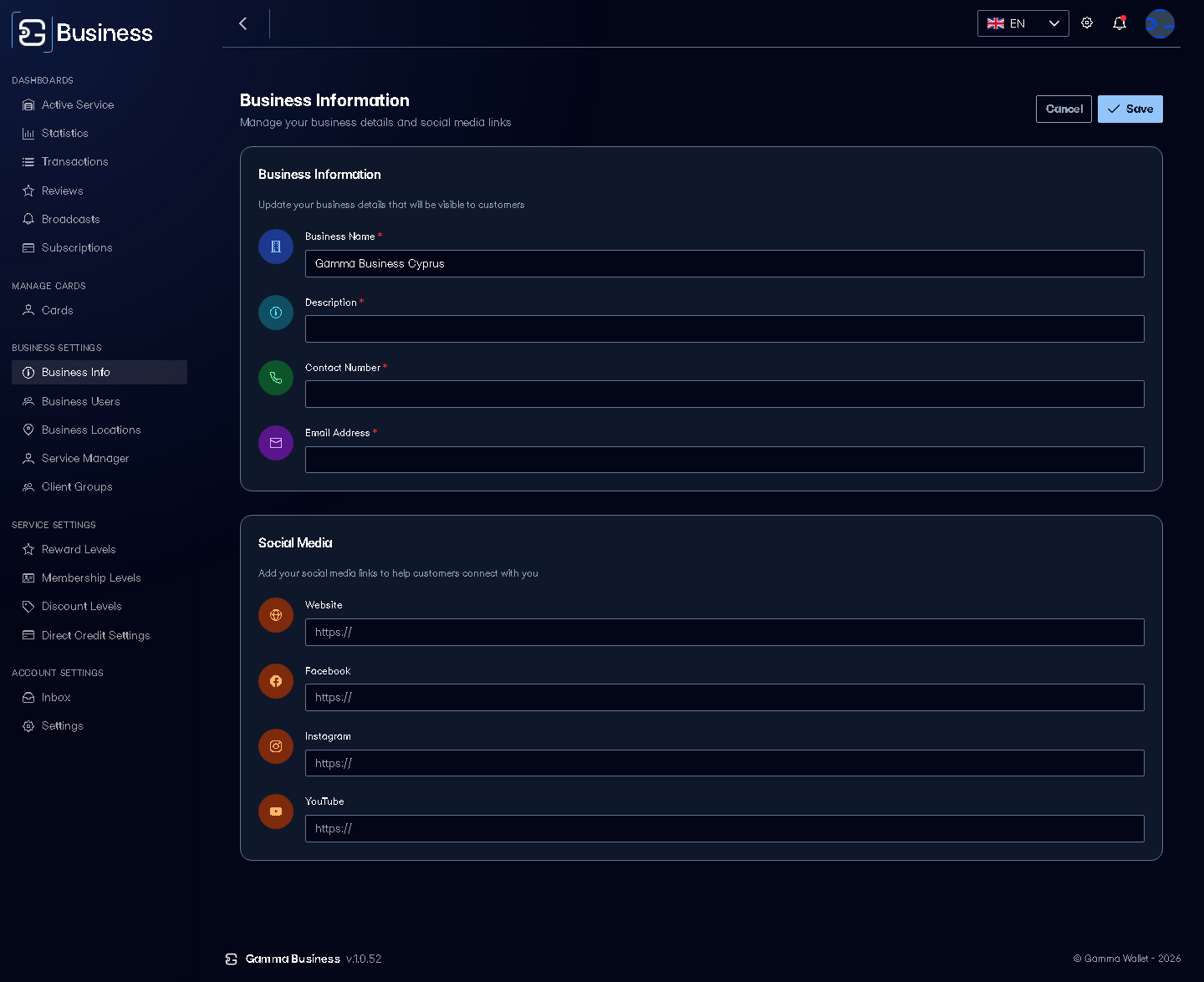Click the Email Address input
Viewport: 1204px width, 982px height.
(725, 460)
